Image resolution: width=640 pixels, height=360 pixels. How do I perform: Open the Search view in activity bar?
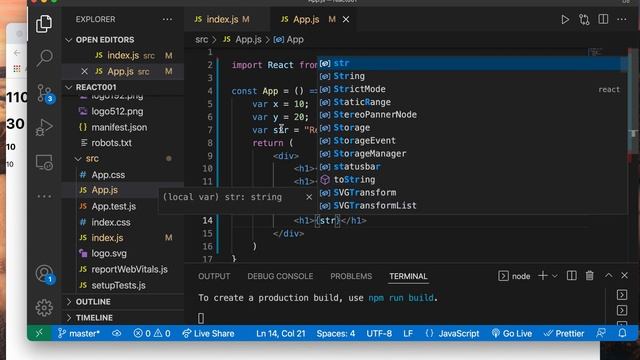pos(44,58)
